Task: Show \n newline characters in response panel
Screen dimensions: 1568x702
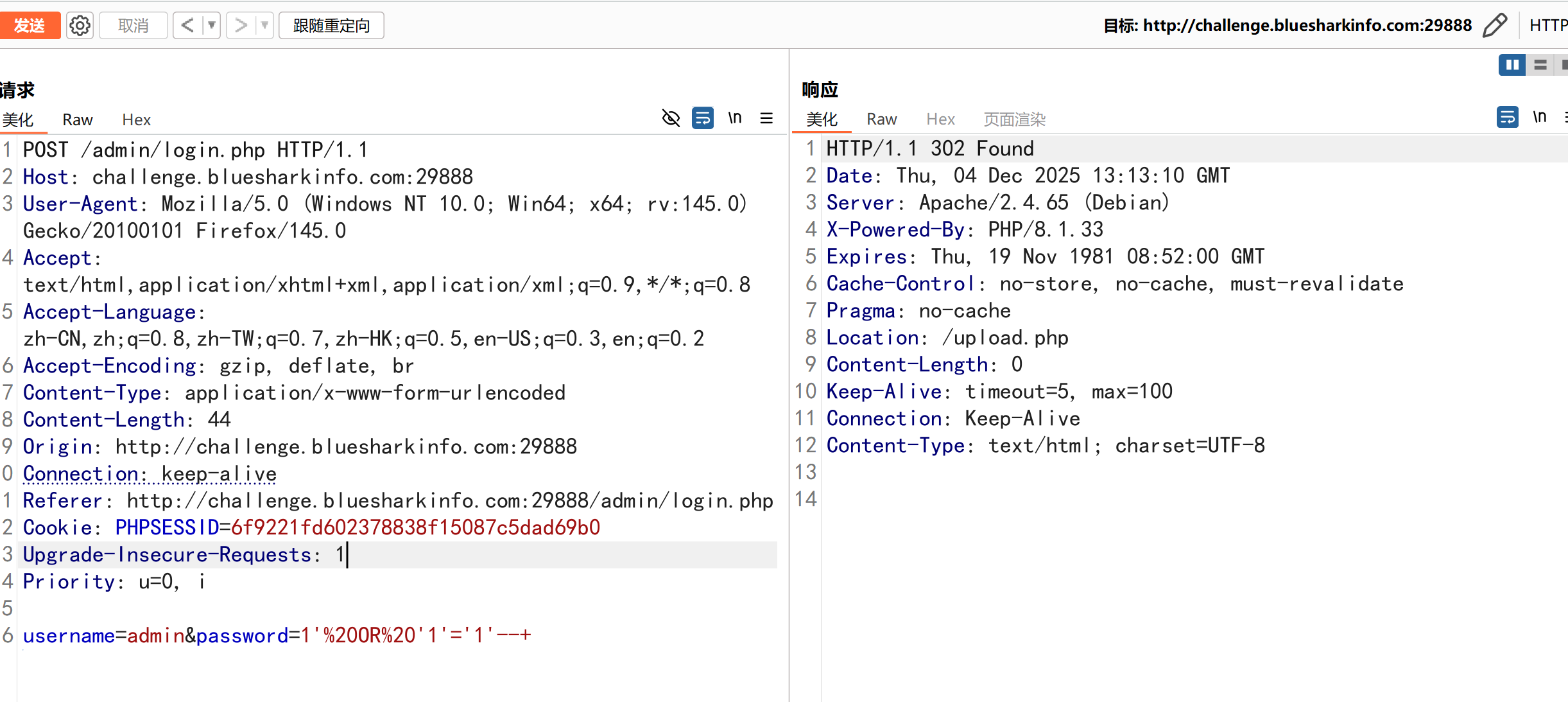Action: click(x=1539, y=117)
